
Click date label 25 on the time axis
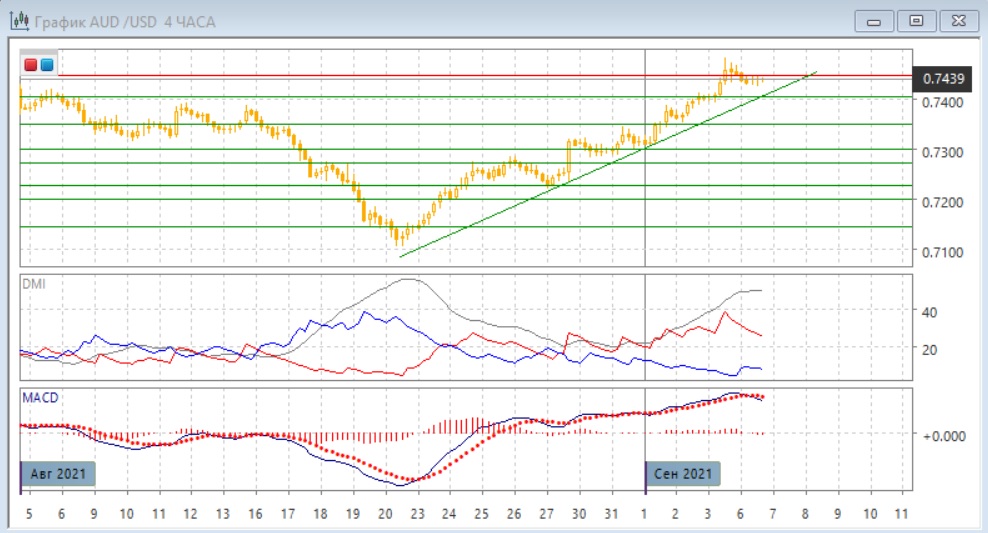(x=481, y=514)
